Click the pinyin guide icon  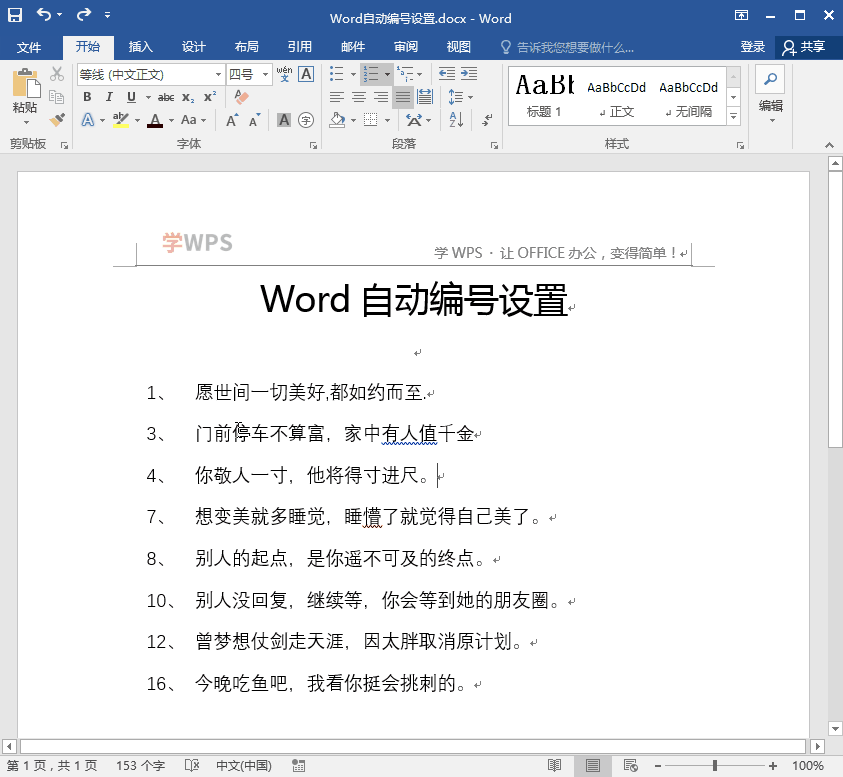[x=285, y=72]
